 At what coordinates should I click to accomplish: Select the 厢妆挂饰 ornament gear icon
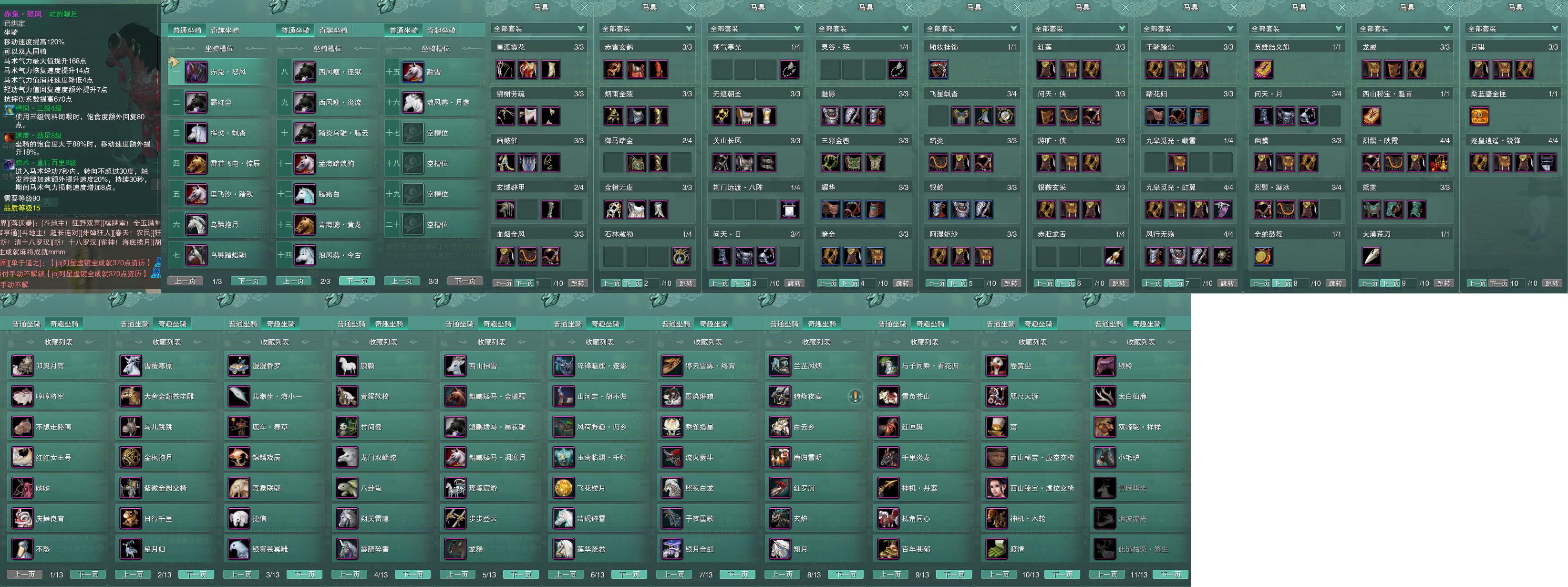(938, 69)
